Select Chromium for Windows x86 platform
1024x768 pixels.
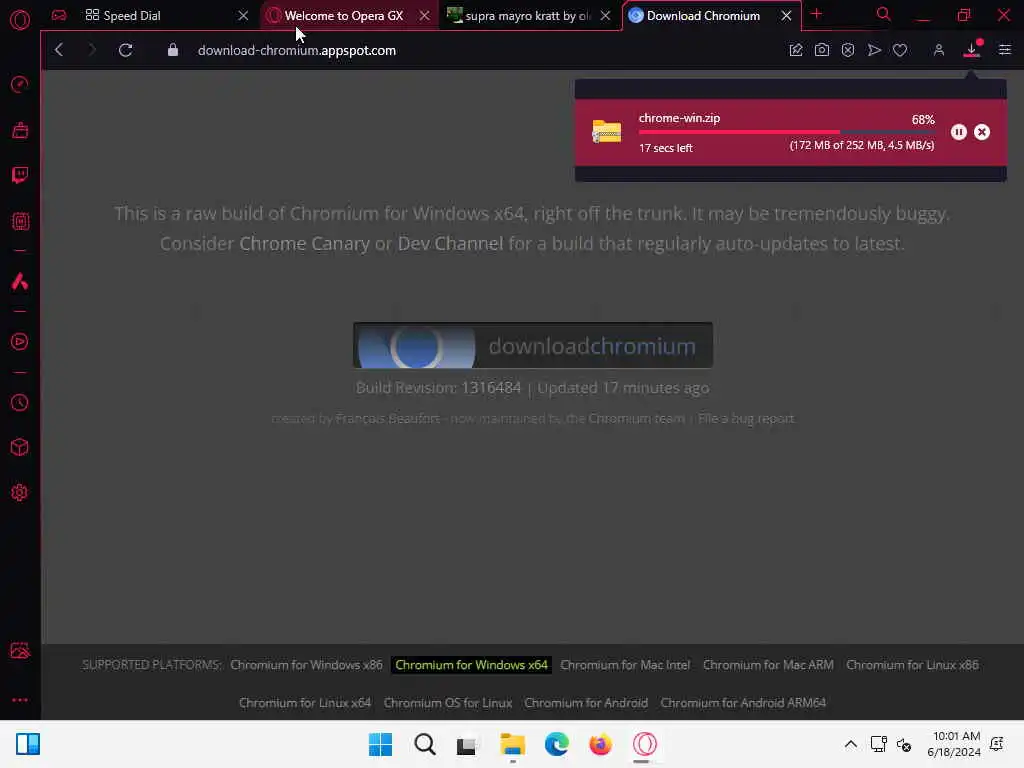pos(306,665)
